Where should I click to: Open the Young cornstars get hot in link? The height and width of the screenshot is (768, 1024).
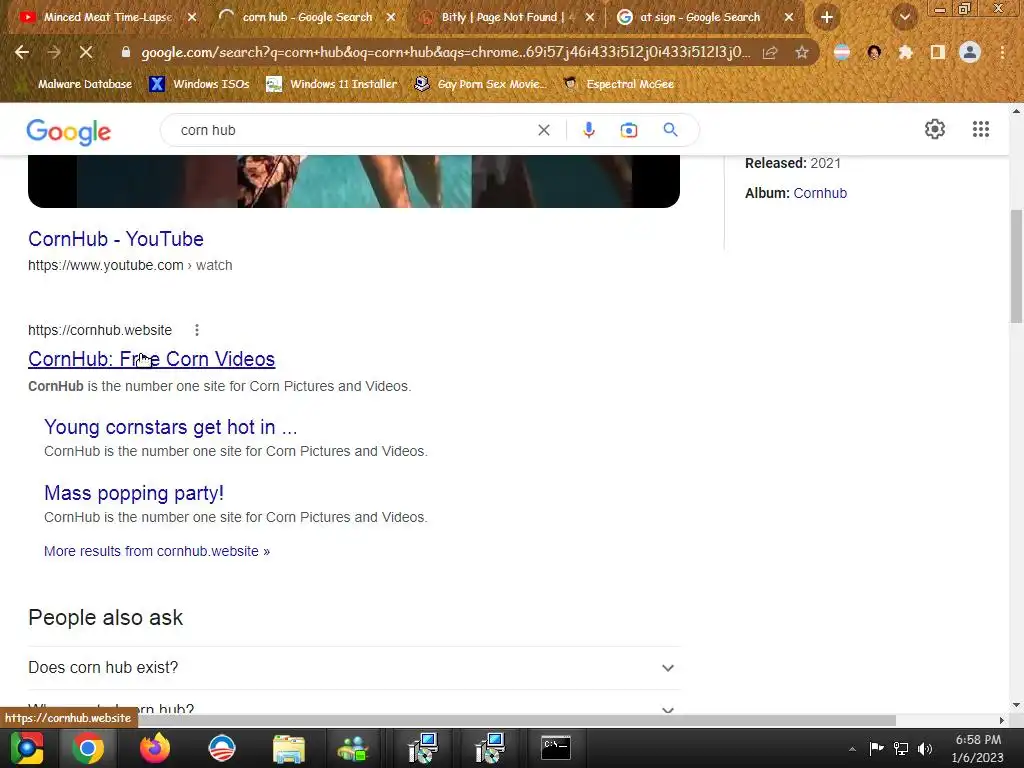(170, 427)
